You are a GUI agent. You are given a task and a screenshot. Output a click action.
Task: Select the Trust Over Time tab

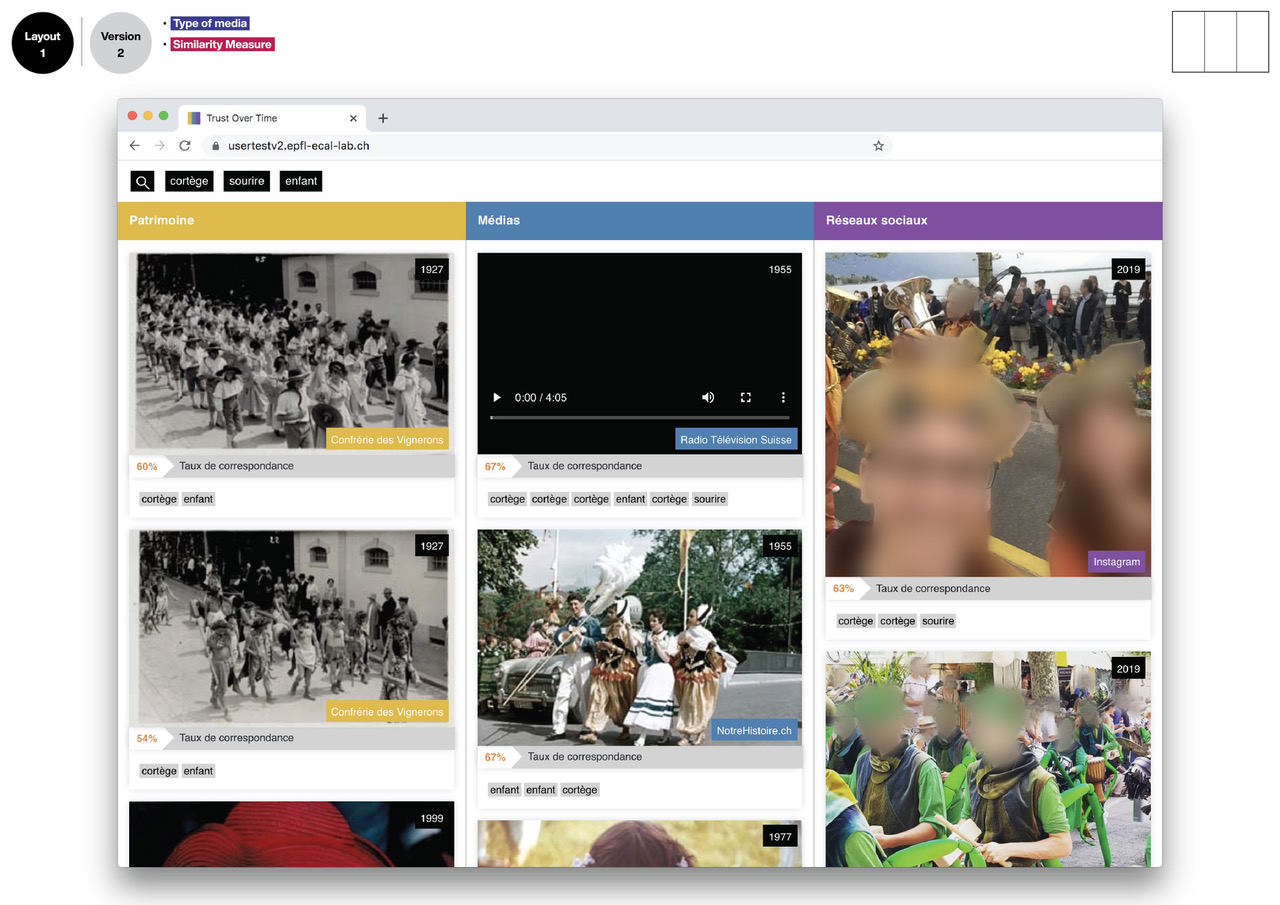tap(270, 118)
